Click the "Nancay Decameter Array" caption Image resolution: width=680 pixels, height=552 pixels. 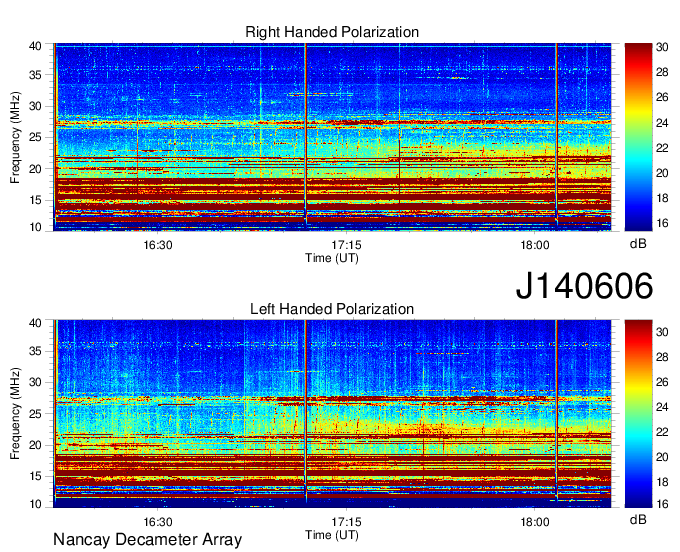(x=147, y=540)
